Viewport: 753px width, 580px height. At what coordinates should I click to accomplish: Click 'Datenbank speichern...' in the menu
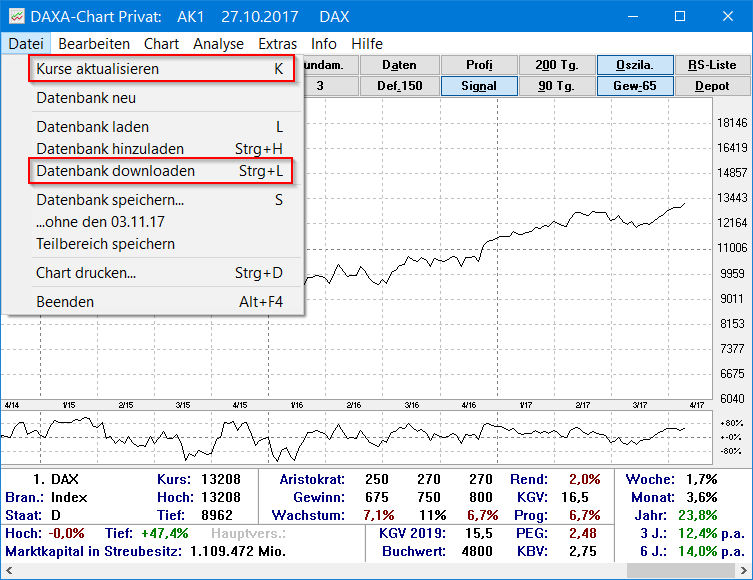pos(110,200)
